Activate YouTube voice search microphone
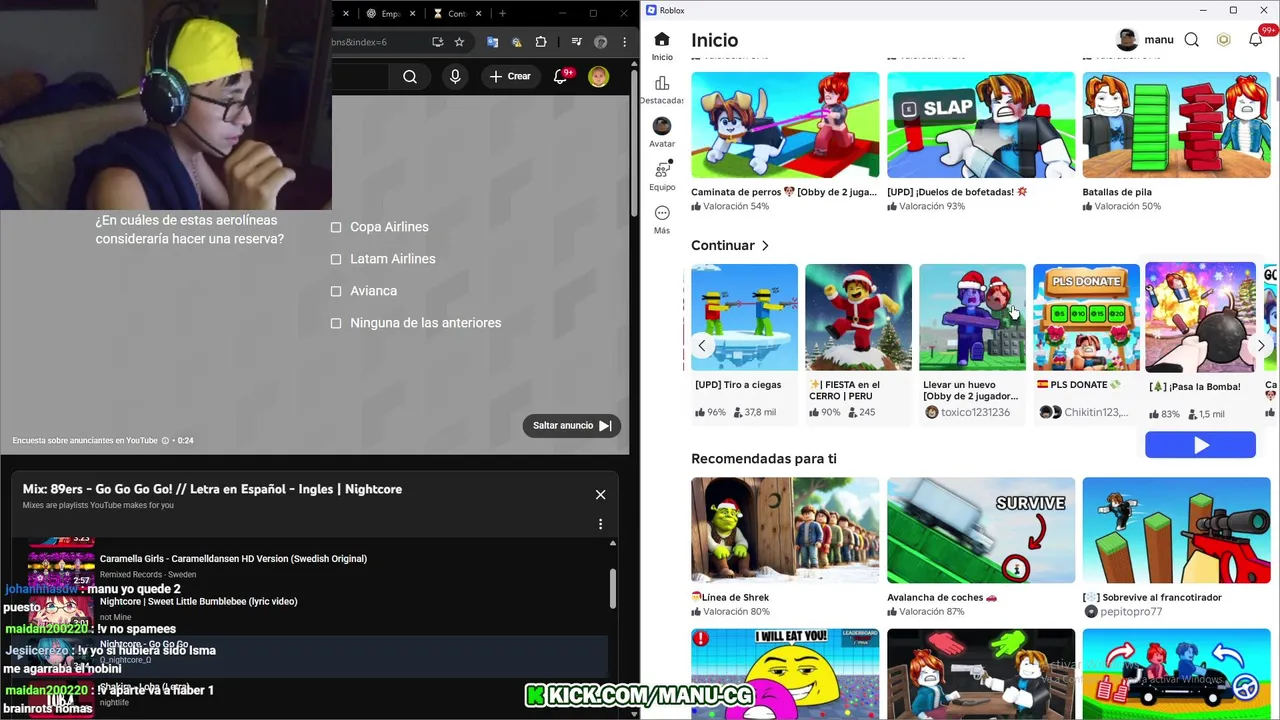Screen dimensions: 1280x720 [455, 77]
